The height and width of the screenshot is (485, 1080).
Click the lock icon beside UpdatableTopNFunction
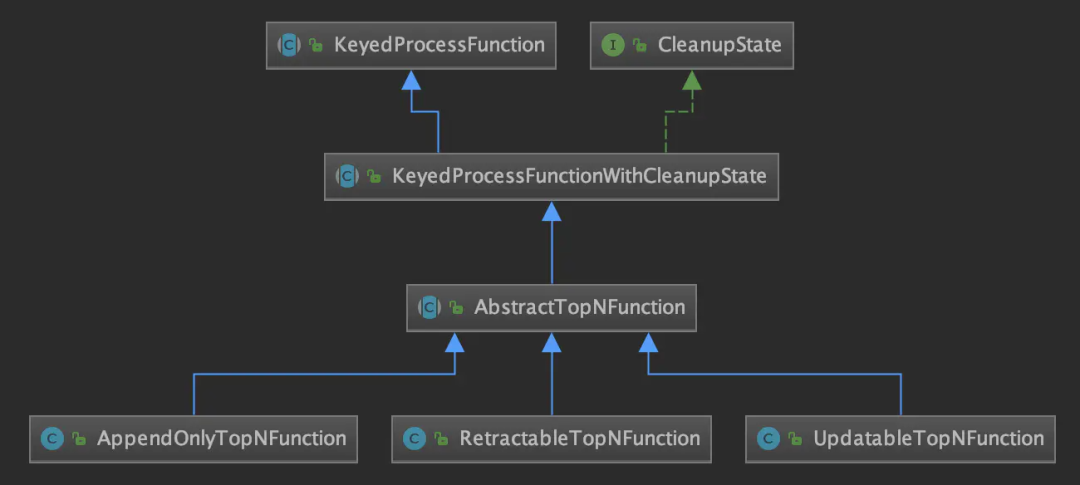tap(795, 439)
